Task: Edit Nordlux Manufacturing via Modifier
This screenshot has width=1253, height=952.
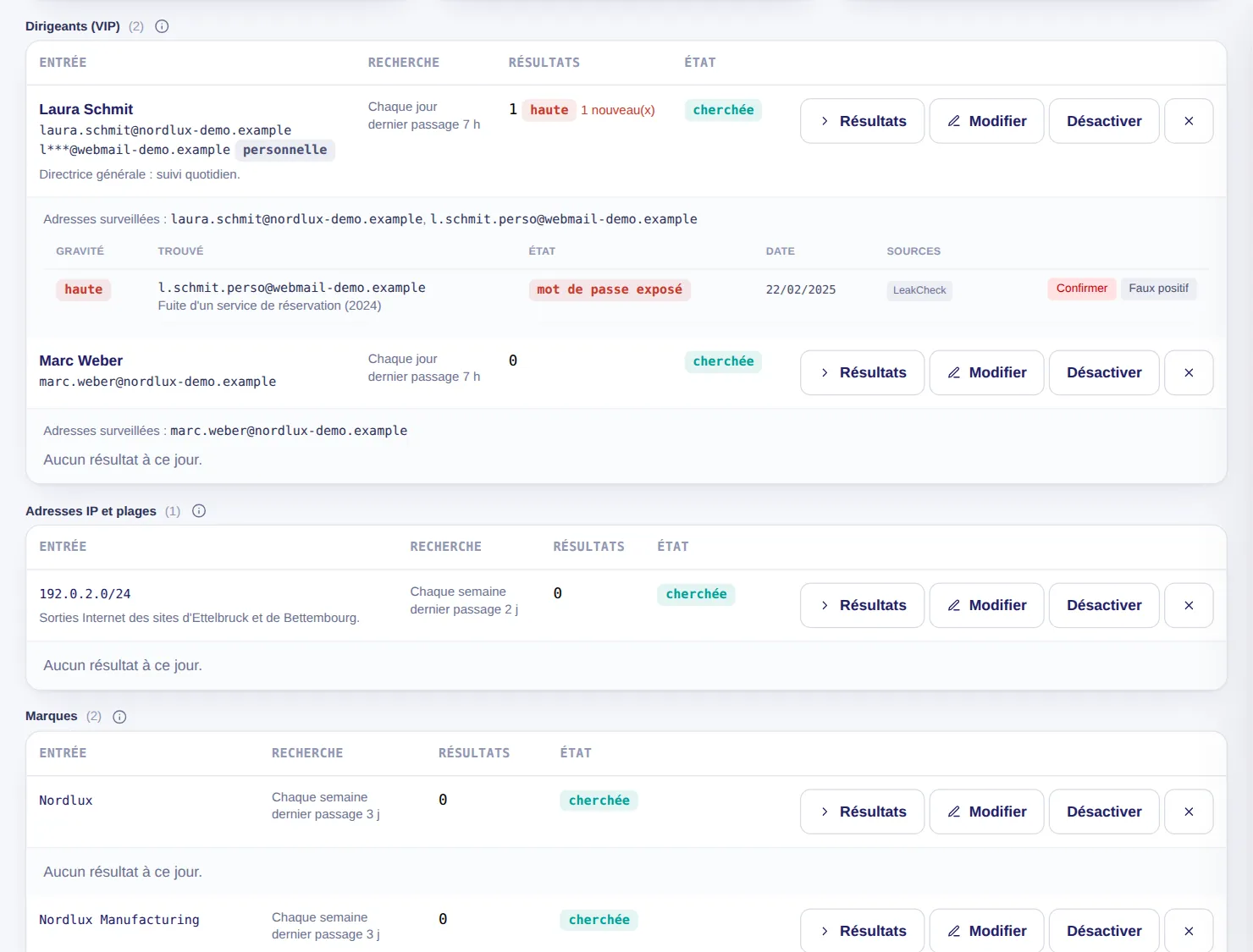Action: coord(986,930)
